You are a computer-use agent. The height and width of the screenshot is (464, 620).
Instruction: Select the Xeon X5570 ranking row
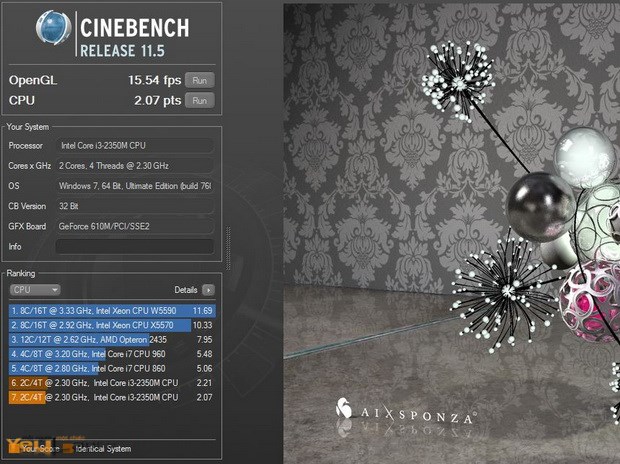(x=111, y=325)
